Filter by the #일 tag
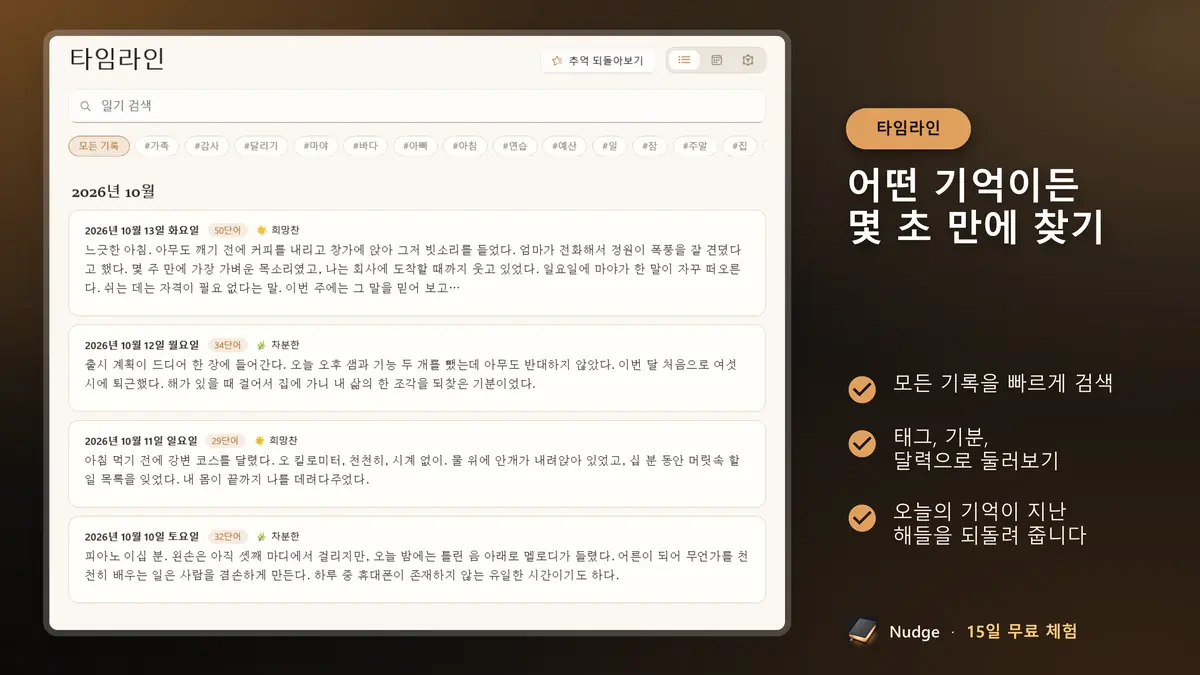This screenshot has width=1200, height=675. tap(609, 146)
